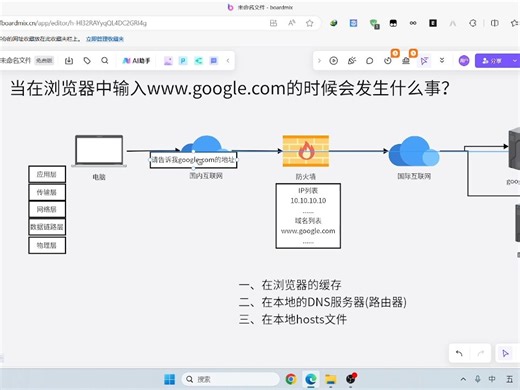
Task: Click the blue P plugin icon
Action: (183, 61)
